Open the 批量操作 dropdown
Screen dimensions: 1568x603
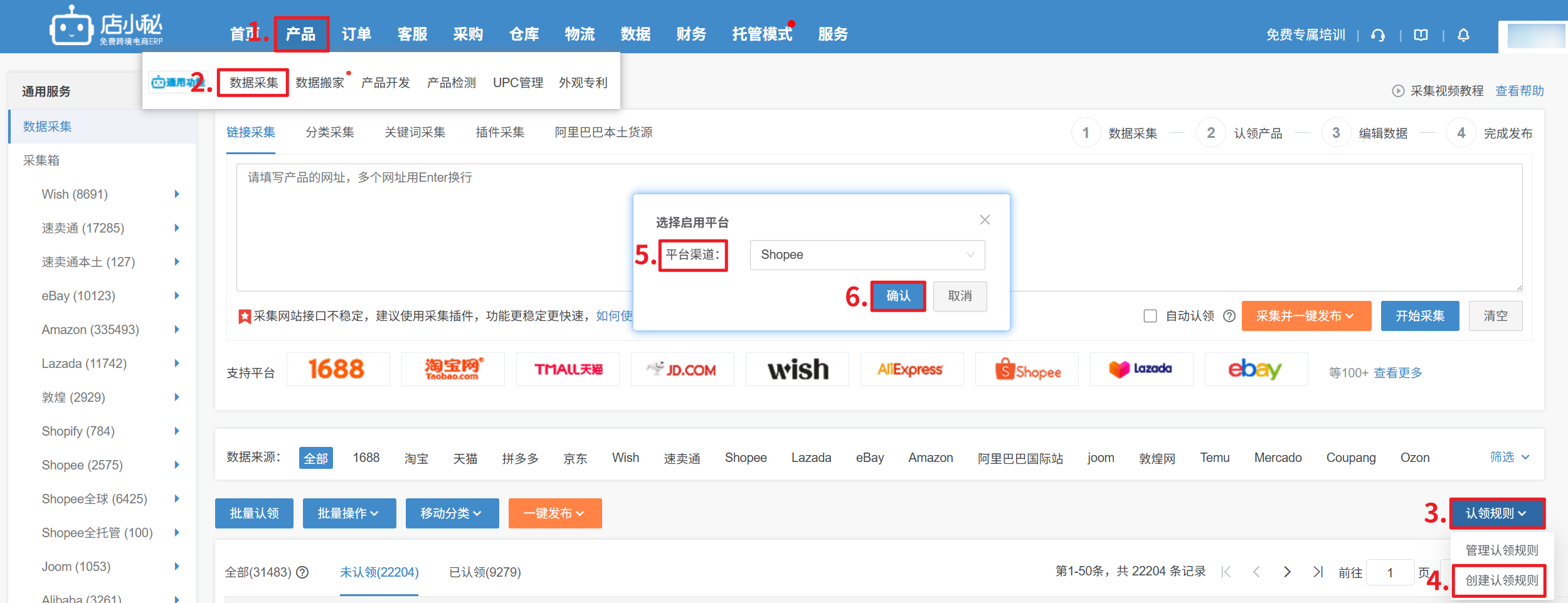[349, 513]
